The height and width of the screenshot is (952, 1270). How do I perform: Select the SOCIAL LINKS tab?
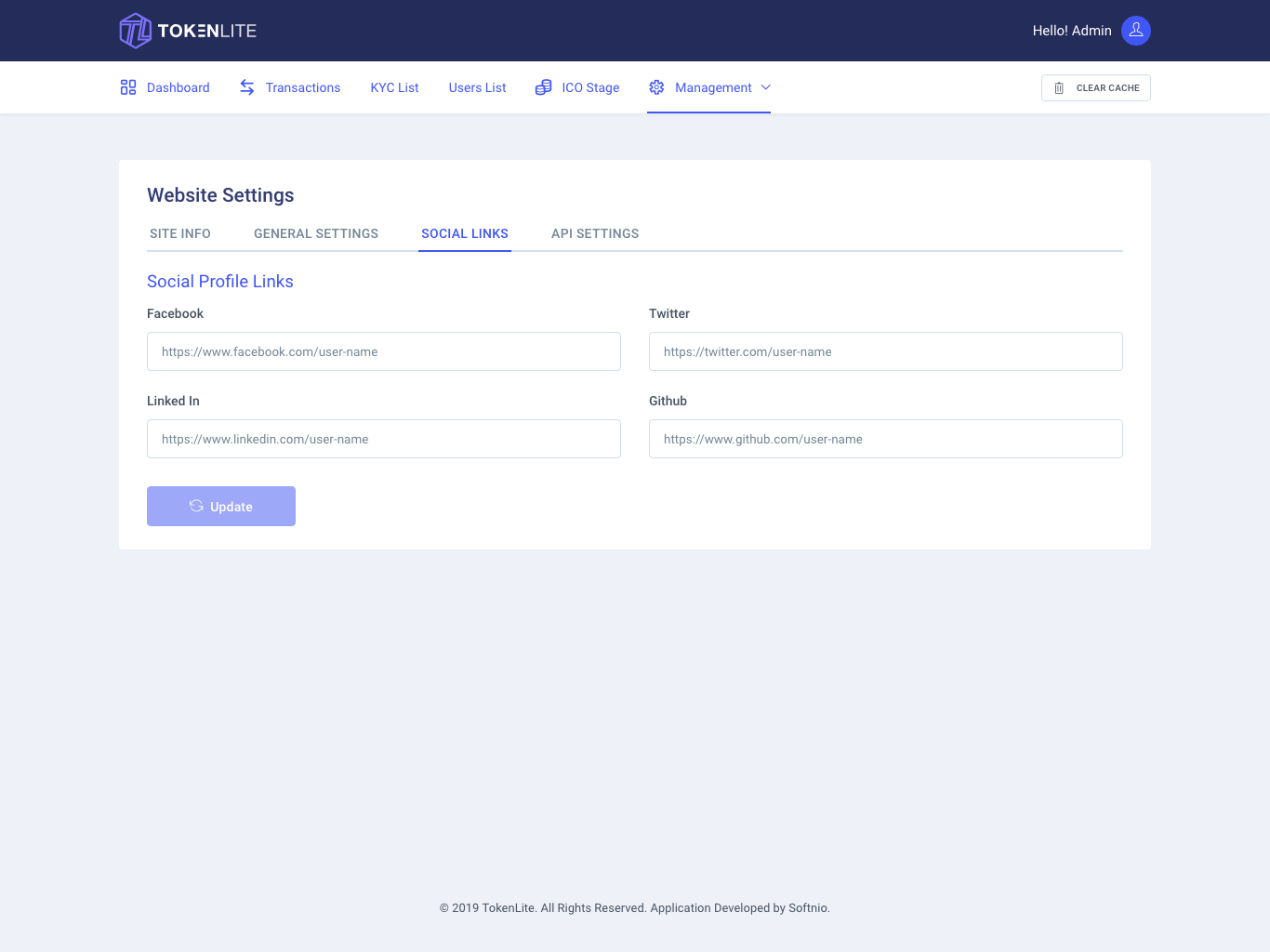point(464,233)
